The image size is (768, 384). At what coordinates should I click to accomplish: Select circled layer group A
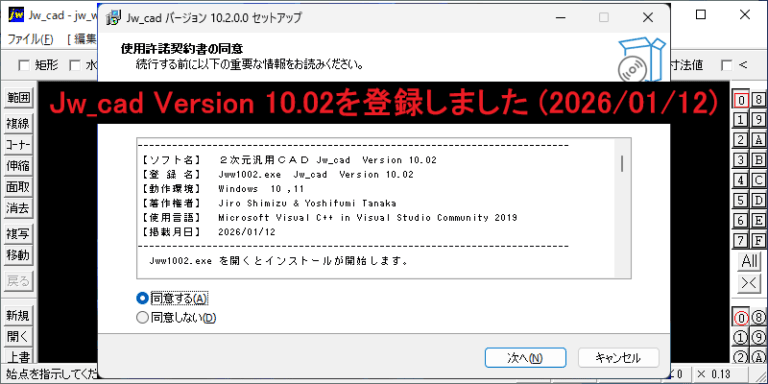[x=759, y=357]
